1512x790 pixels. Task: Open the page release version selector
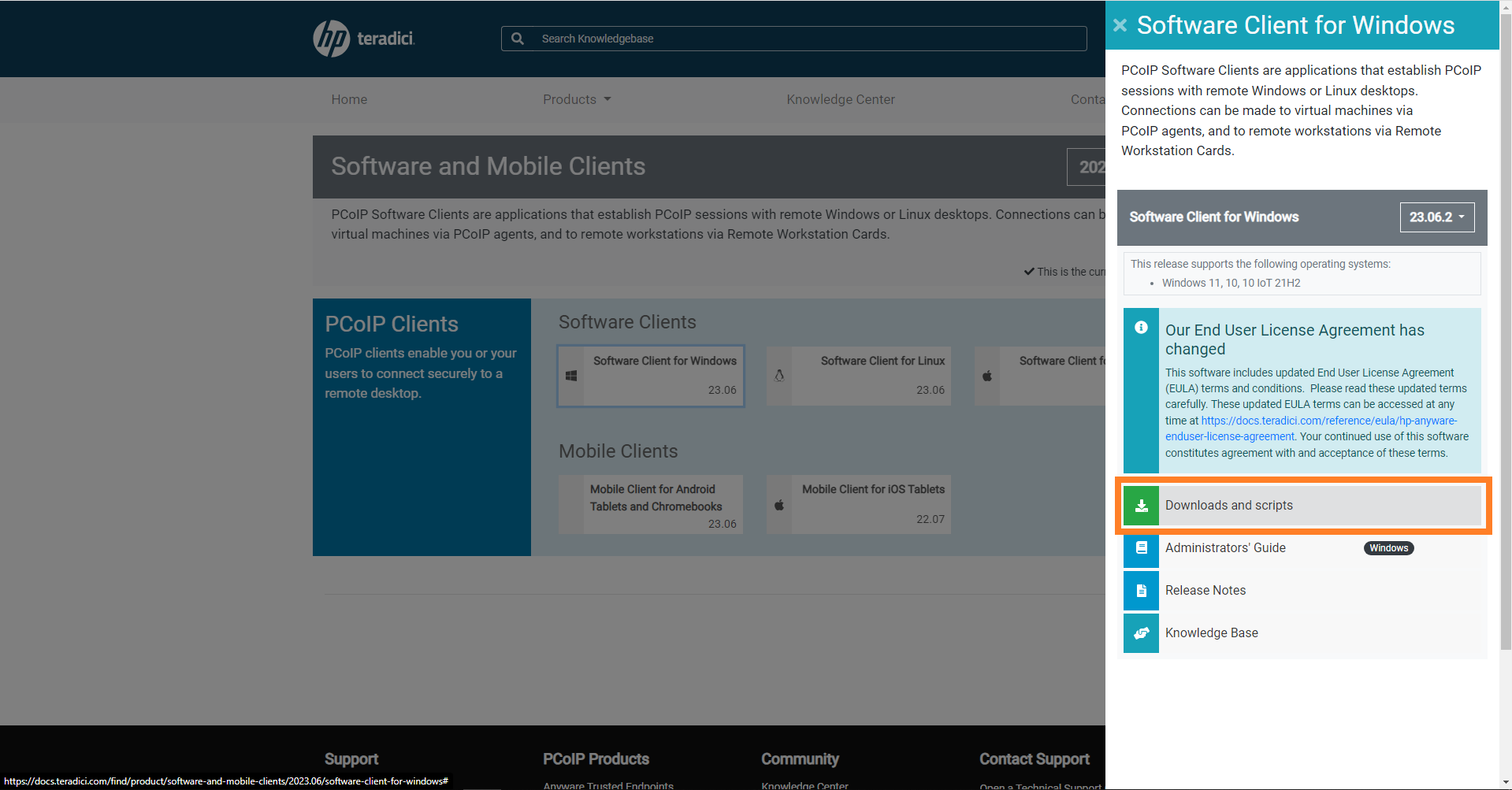coord(1087,167)
